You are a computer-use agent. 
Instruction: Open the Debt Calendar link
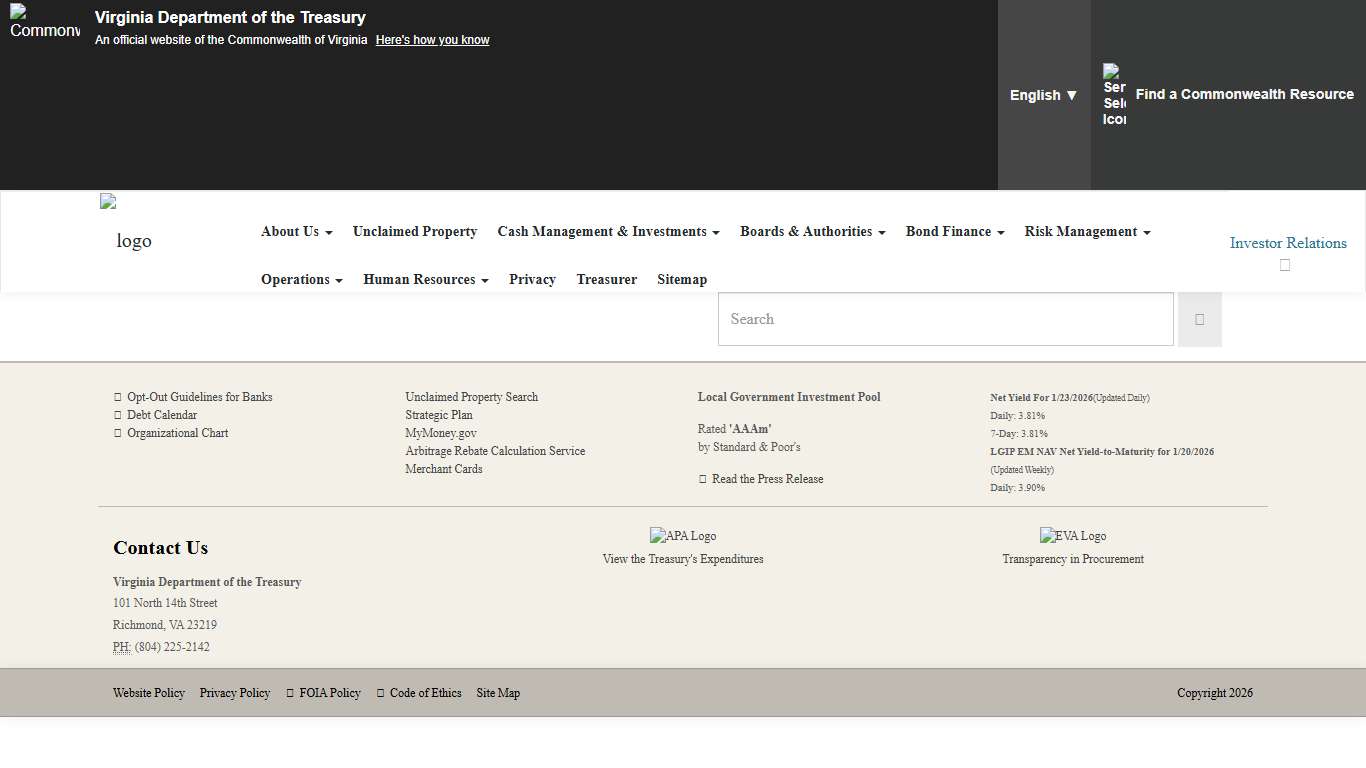tap(162, 415)
